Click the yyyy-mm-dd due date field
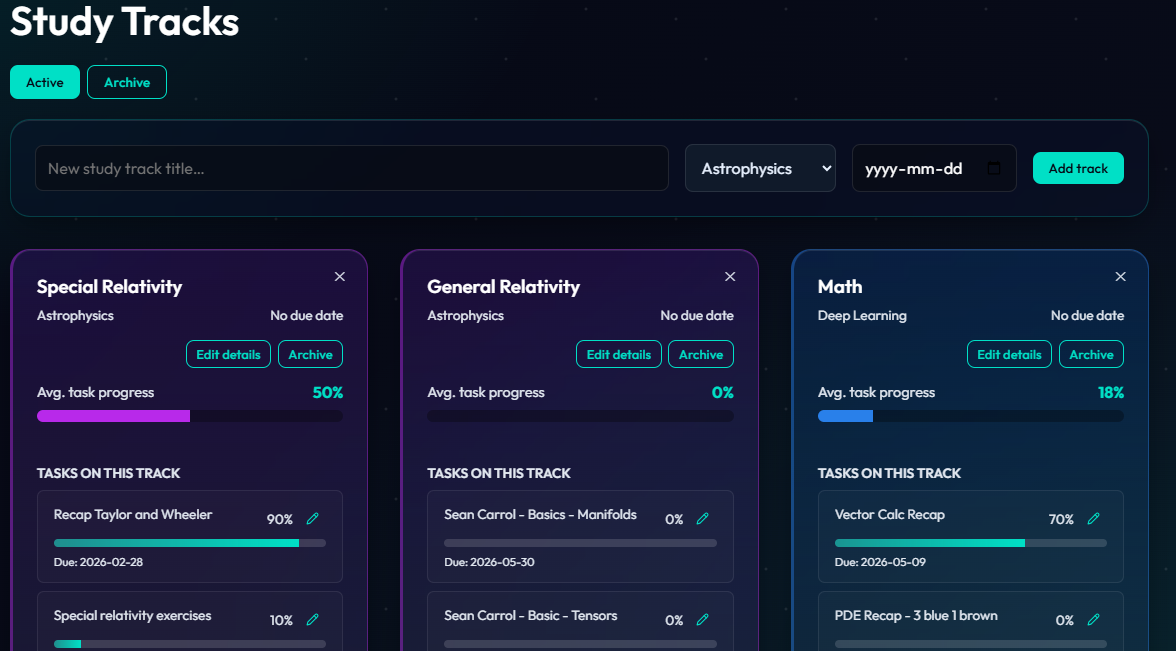The image size is (1176, 651). pyautogui.click(x=934, y=168)
